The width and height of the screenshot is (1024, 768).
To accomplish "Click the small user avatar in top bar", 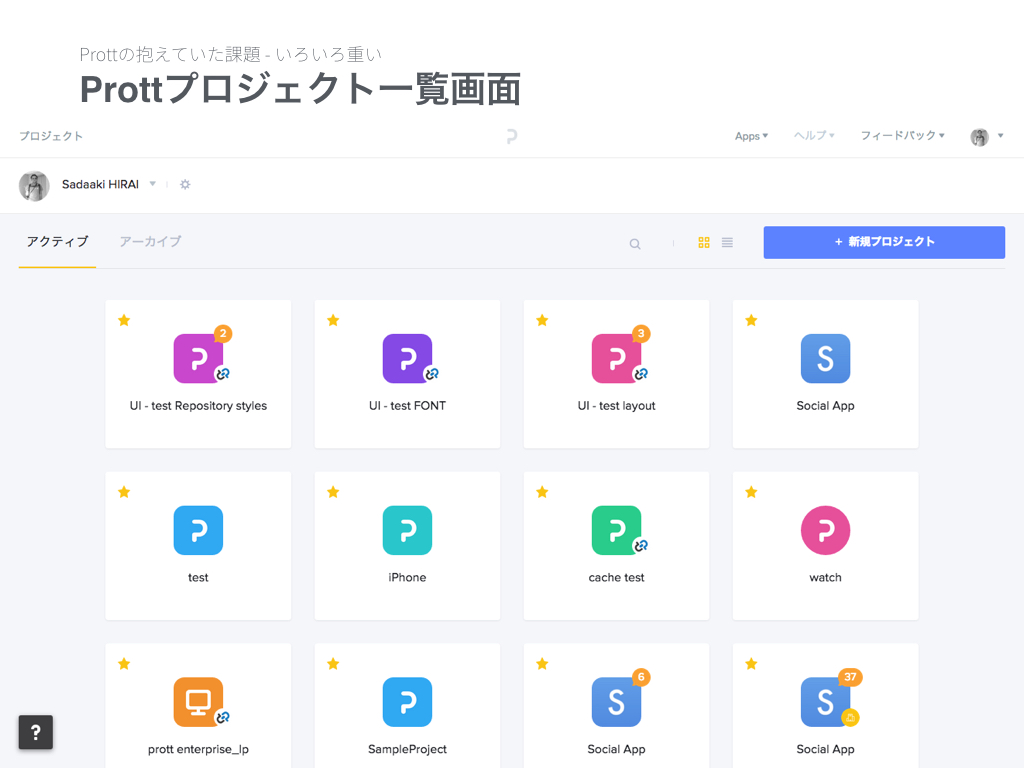I will 979,136.
